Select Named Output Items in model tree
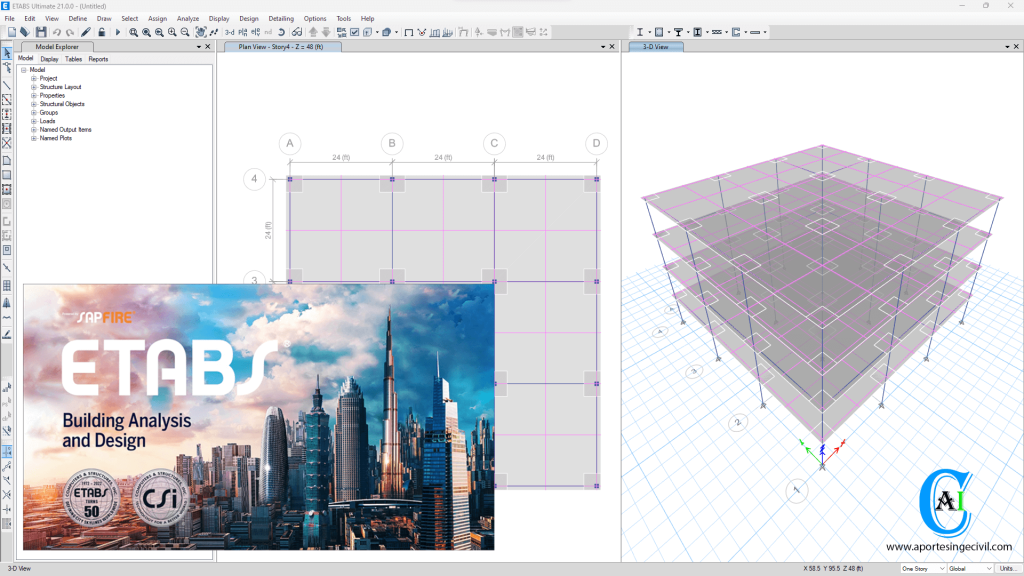The width and height of the screenshot is (1024, 576). pos(65,130)
